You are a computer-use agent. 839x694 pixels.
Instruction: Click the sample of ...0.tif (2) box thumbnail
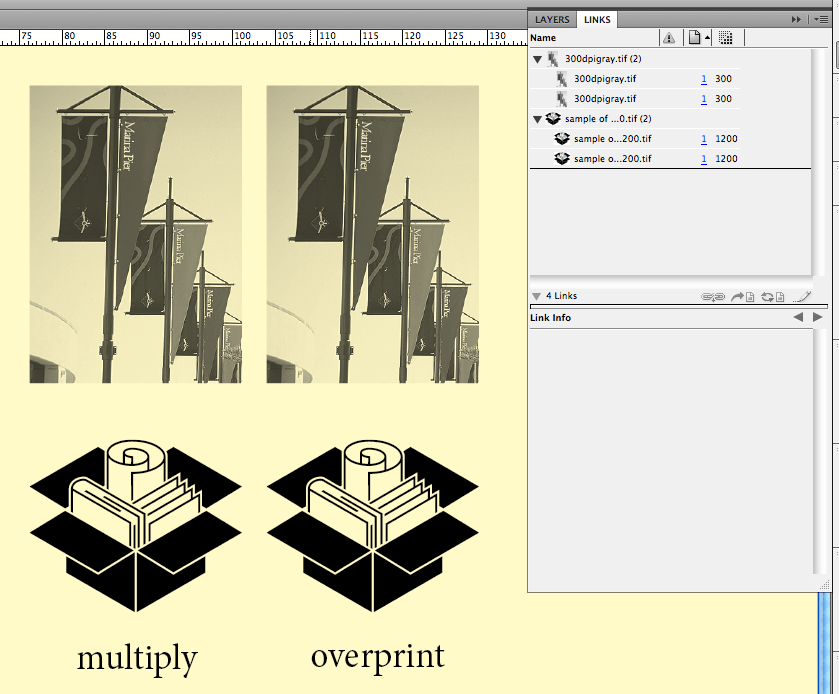(553, 118)
